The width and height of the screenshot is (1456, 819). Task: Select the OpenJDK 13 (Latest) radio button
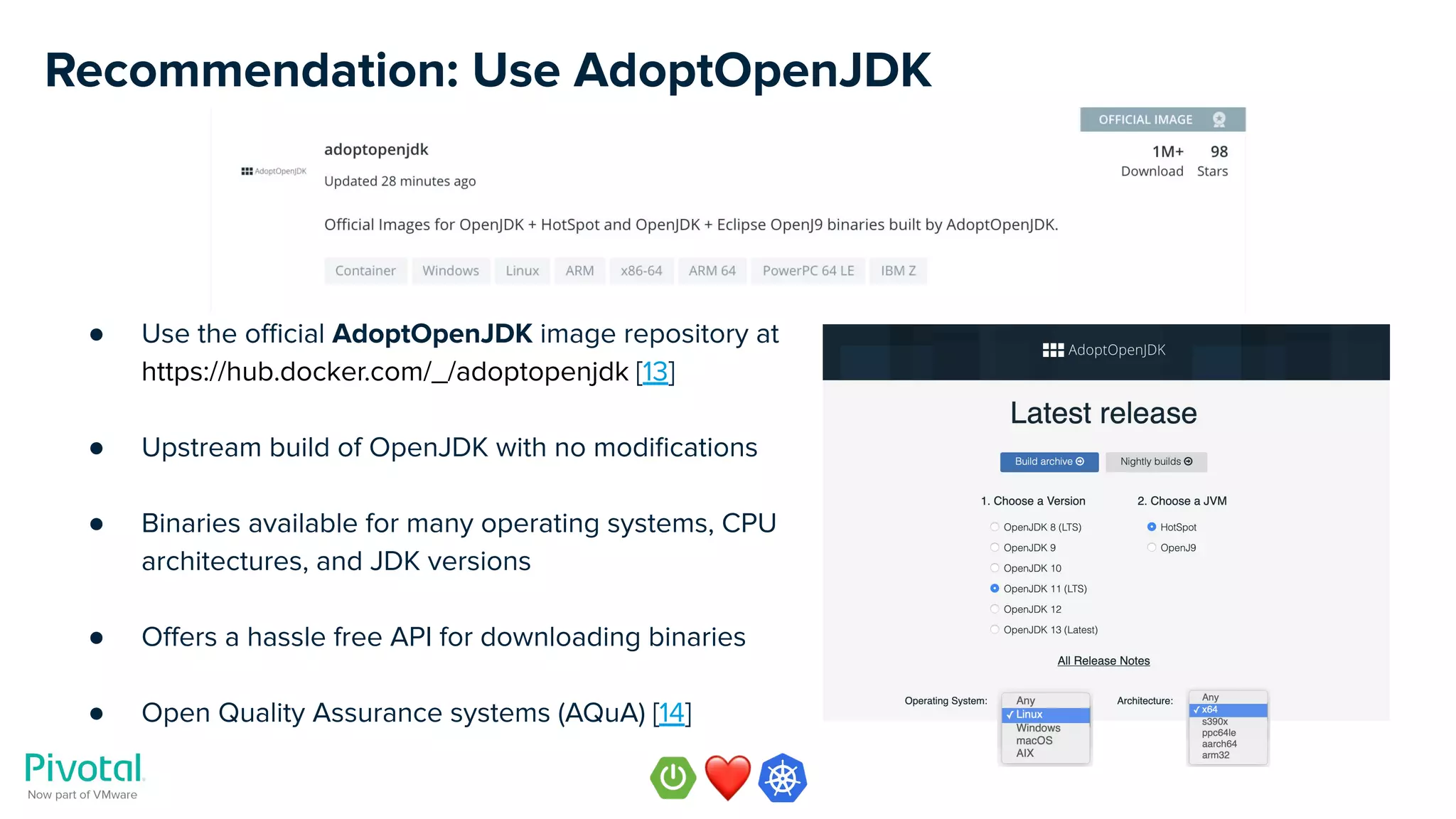pos(995,630)
